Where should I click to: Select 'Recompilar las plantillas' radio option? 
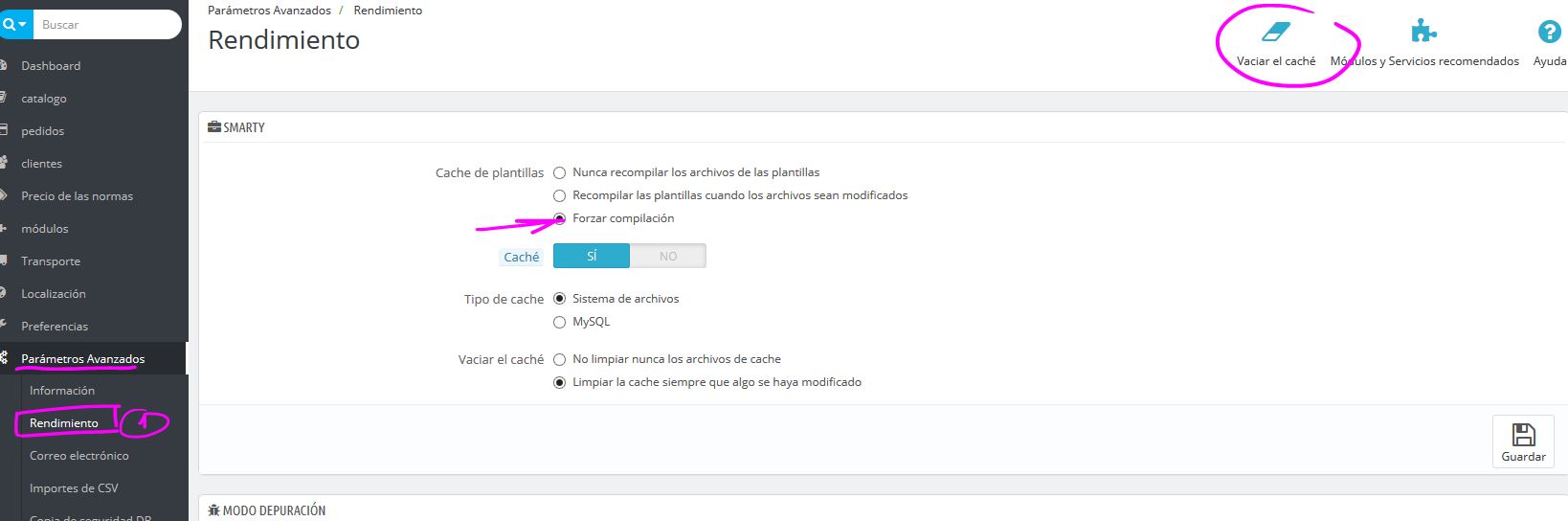(560, 196)
